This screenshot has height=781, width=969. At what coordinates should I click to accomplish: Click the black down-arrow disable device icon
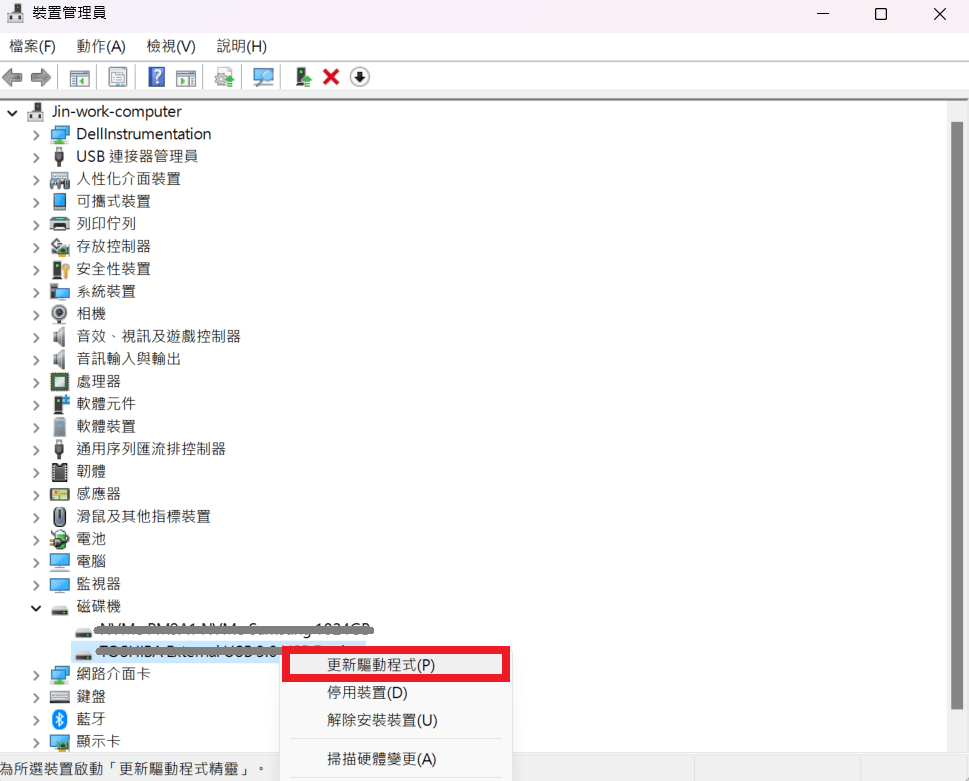tap(359, 77)
